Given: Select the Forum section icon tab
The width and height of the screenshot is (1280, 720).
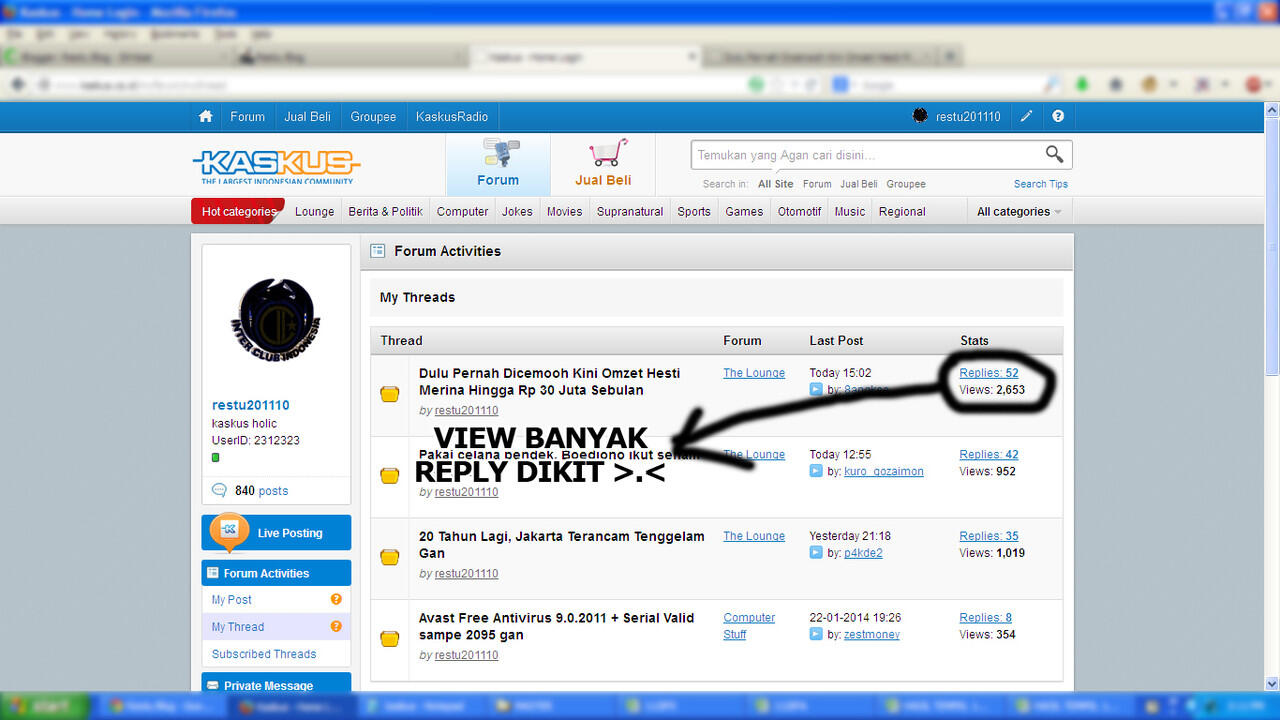Looking at the screenshot, I should (x=498, y=165).
